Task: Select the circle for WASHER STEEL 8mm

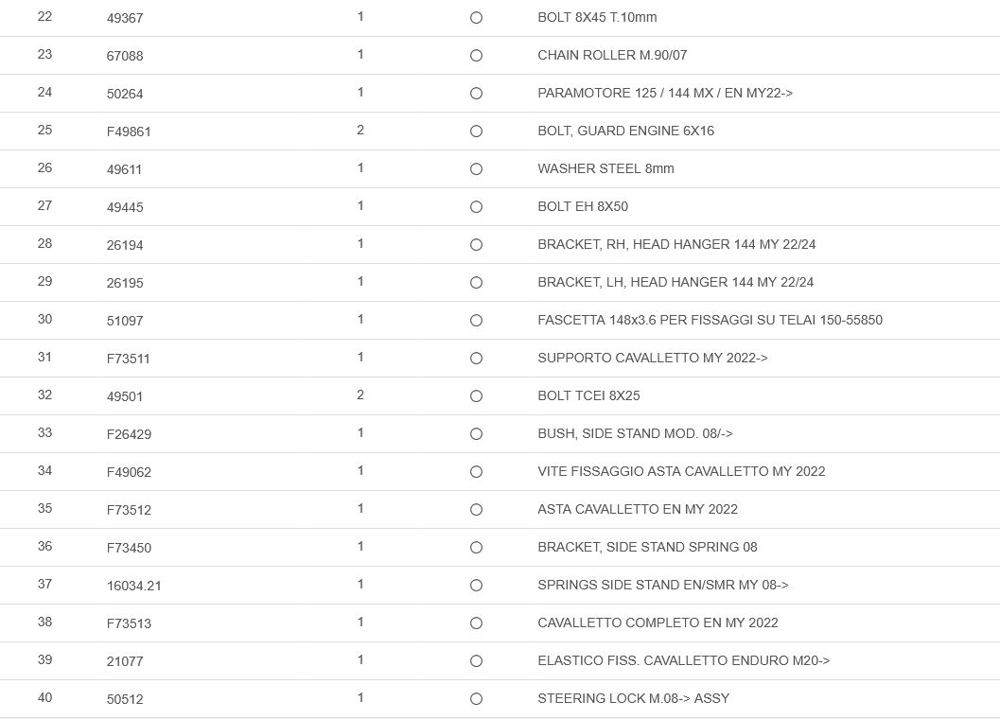Action: [x=476, y=169]
